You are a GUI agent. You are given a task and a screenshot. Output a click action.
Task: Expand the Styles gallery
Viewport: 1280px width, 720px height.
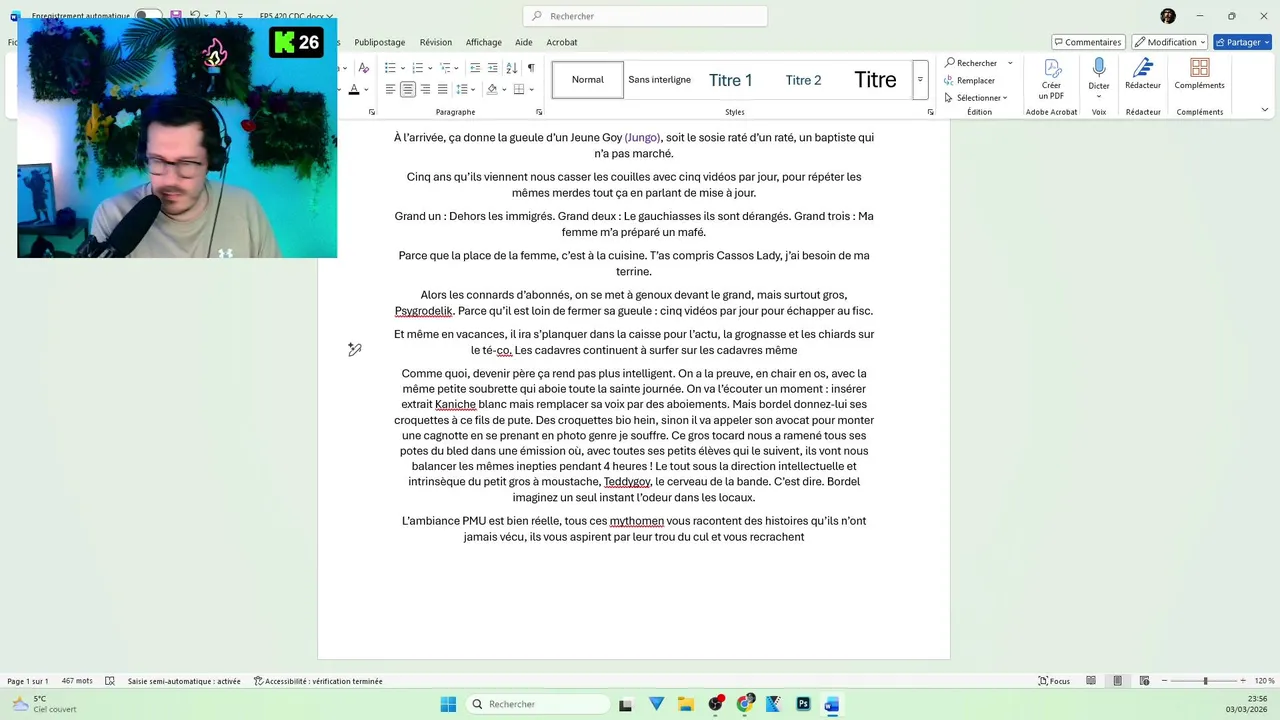coord(920,80)
